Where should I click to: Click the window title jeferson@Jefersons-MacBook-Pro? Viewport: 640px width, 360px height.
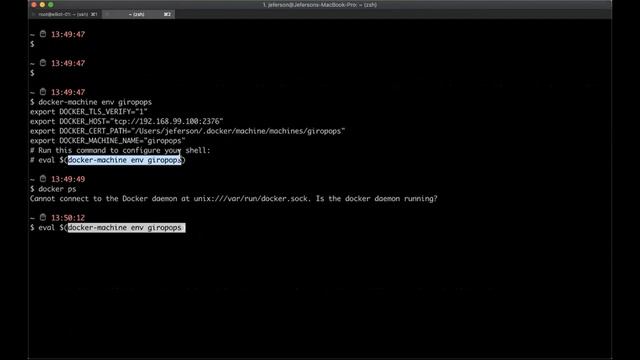click(320, 5)
